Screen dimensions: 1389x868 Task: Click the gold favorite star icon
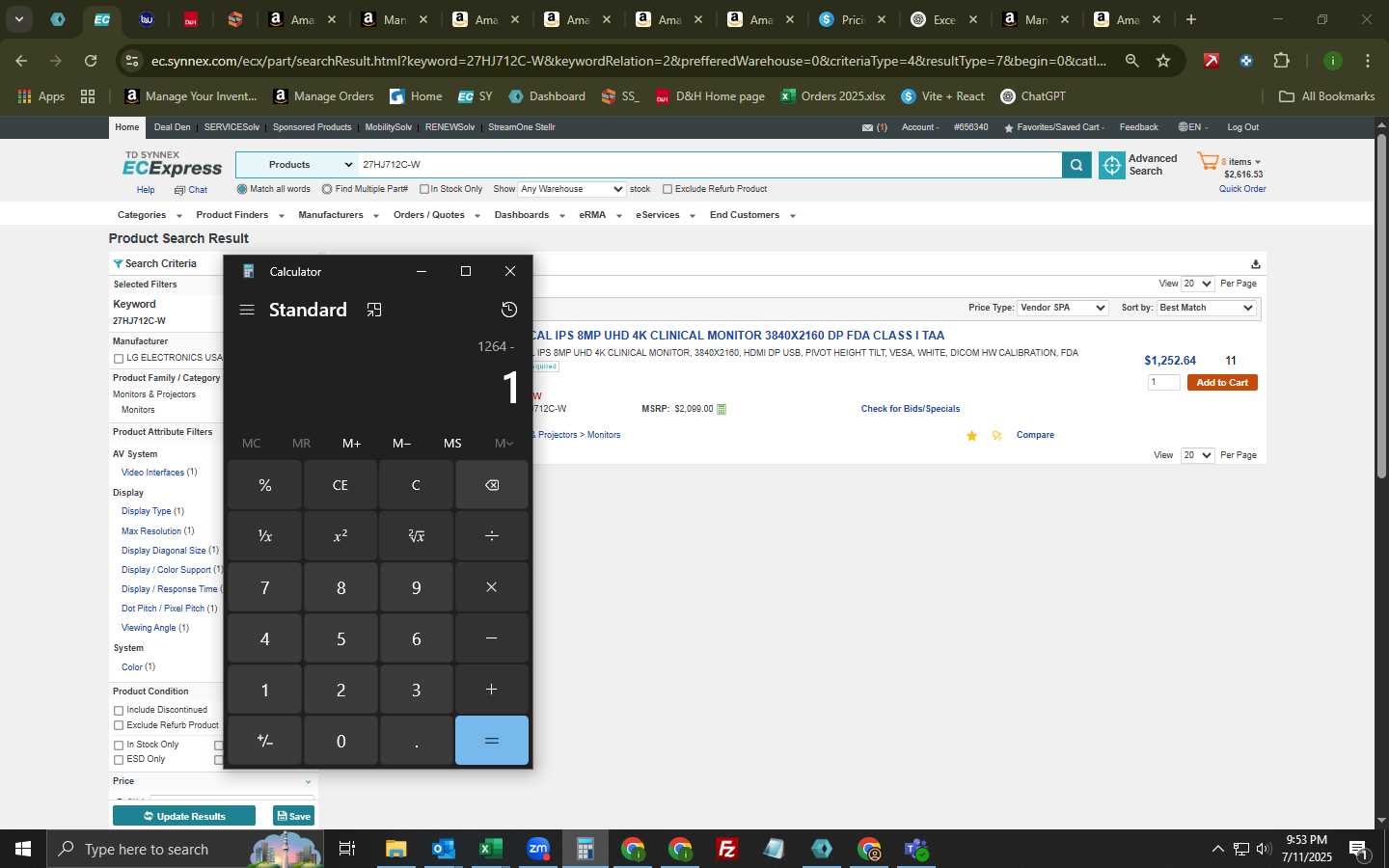tap(971, 436)
